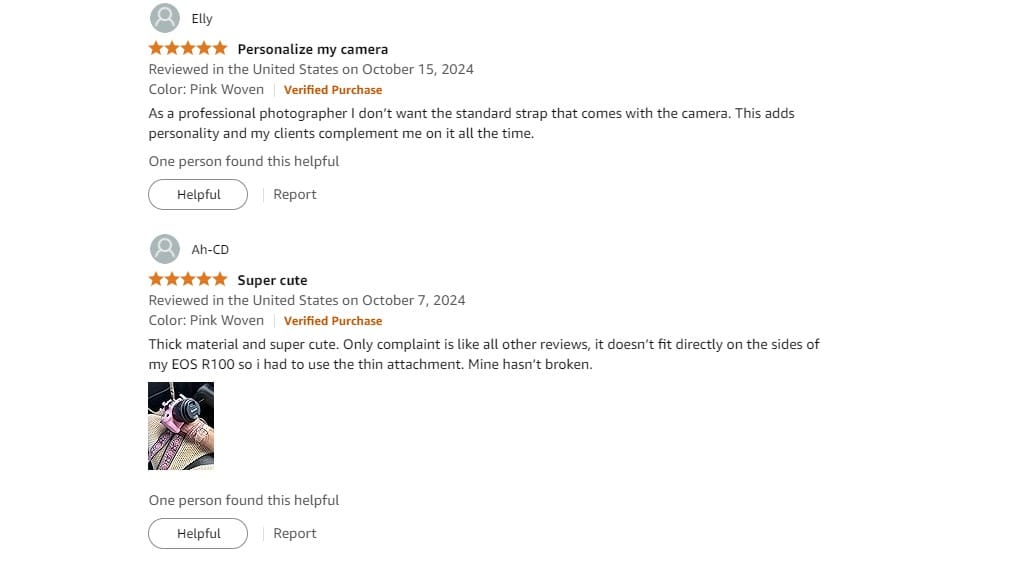Open reviewer name Ah-CD
Viewport: 1016px width, 564px height.
pyautogui.click(x=210, y=250)
